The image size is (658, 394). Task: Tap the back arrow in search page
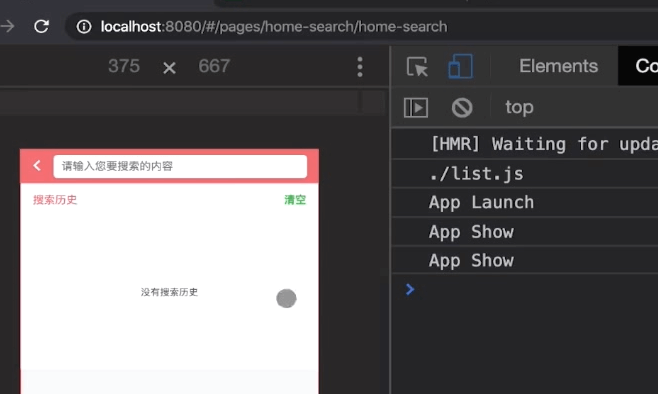37,166
